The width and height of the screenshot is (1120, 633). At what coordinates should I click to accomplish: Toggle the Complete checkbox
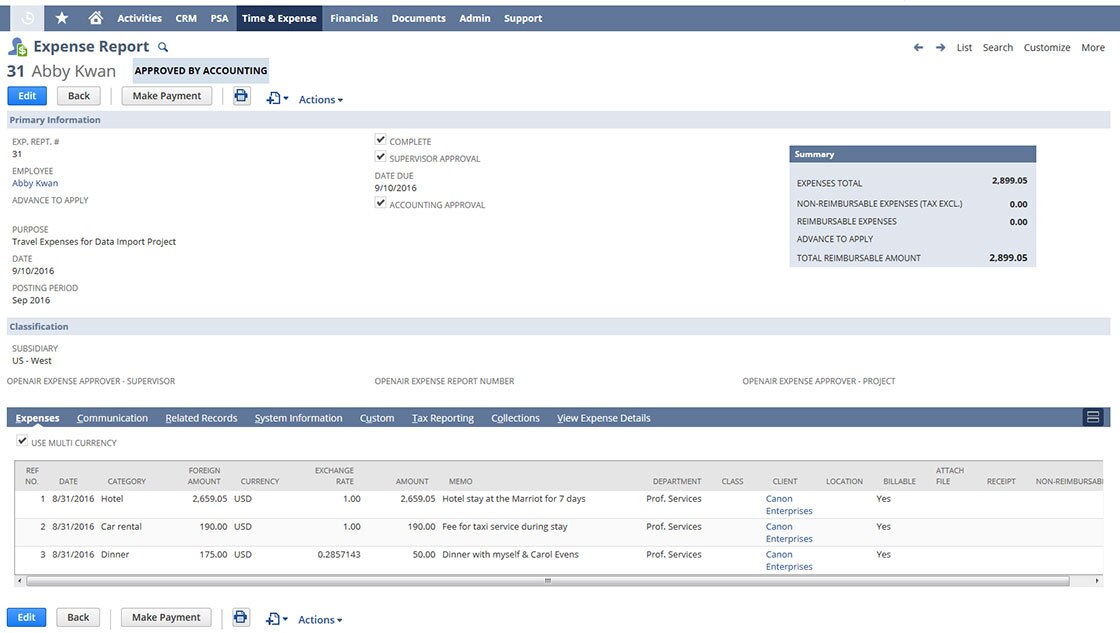pyautogui.click(x=381, y=140)
